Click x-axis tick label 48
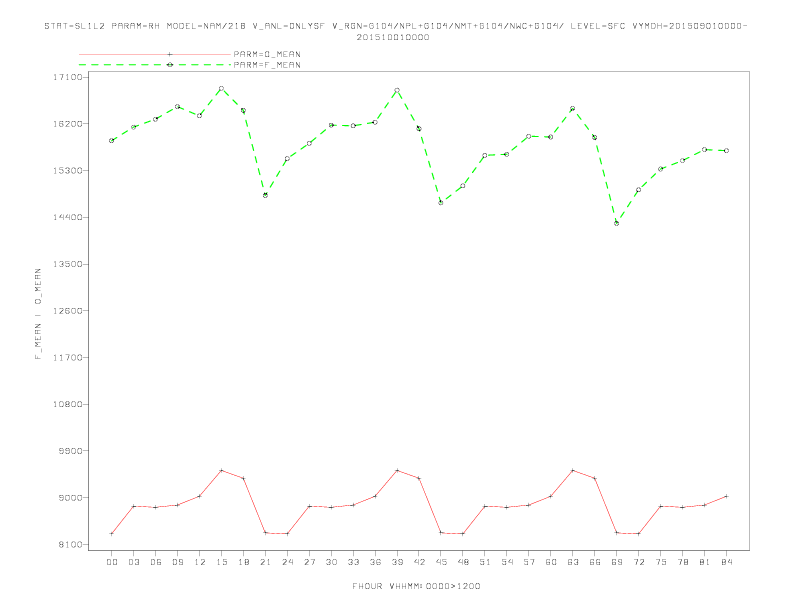The width and height of the screenshot is (792, 612). point(463,562)
